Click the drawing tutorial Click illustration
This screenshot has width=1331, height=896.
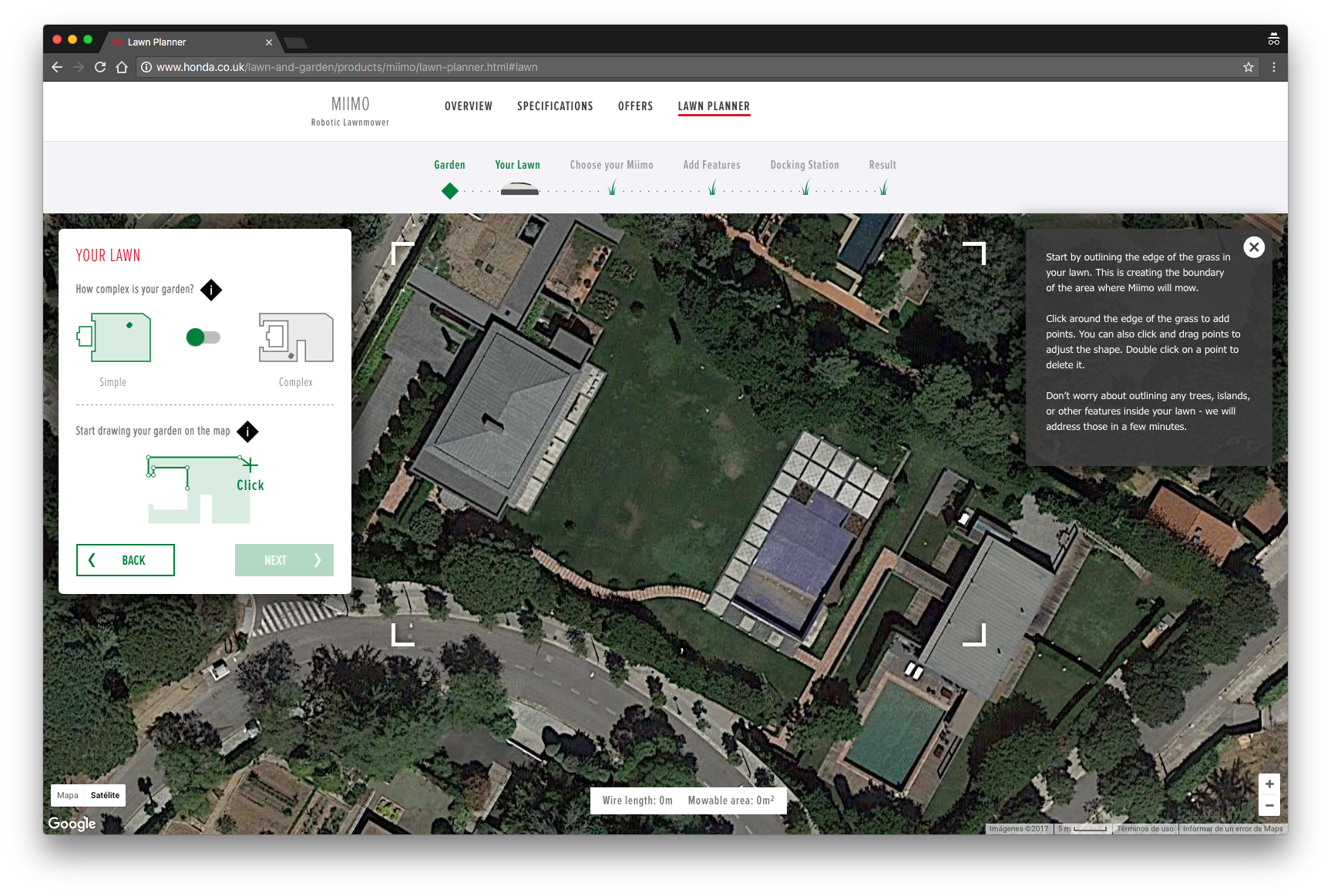point(205,489)
